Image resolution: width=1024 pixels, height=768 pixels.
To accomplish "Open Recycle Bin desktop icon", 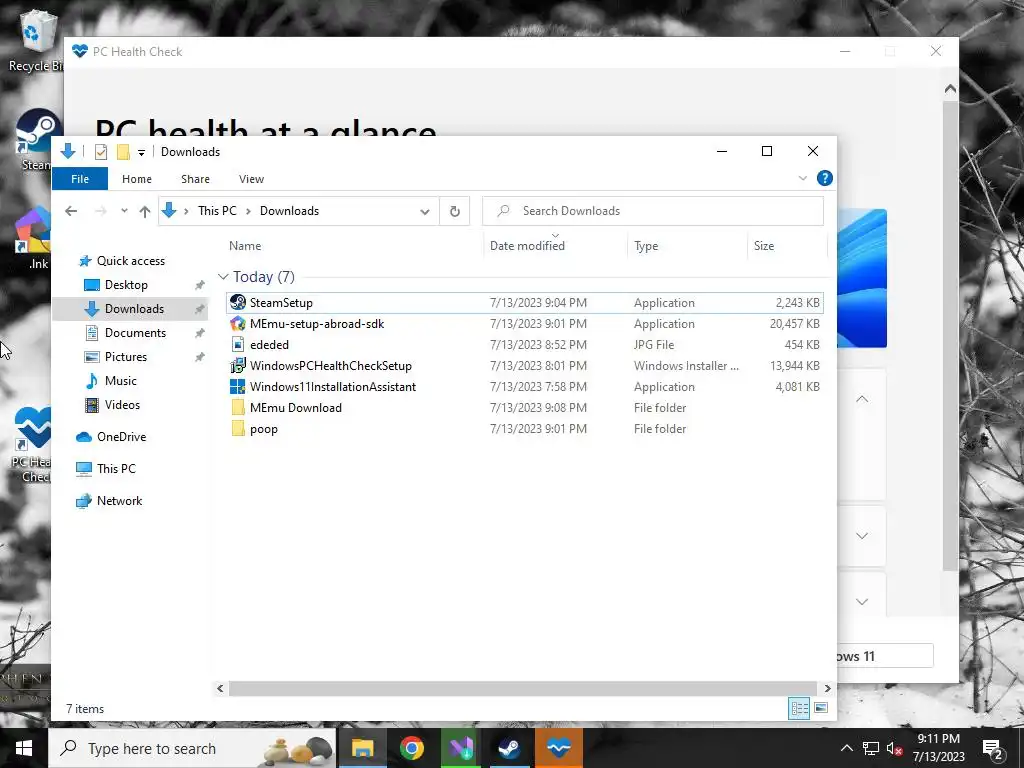I will [x=36, y=39].
